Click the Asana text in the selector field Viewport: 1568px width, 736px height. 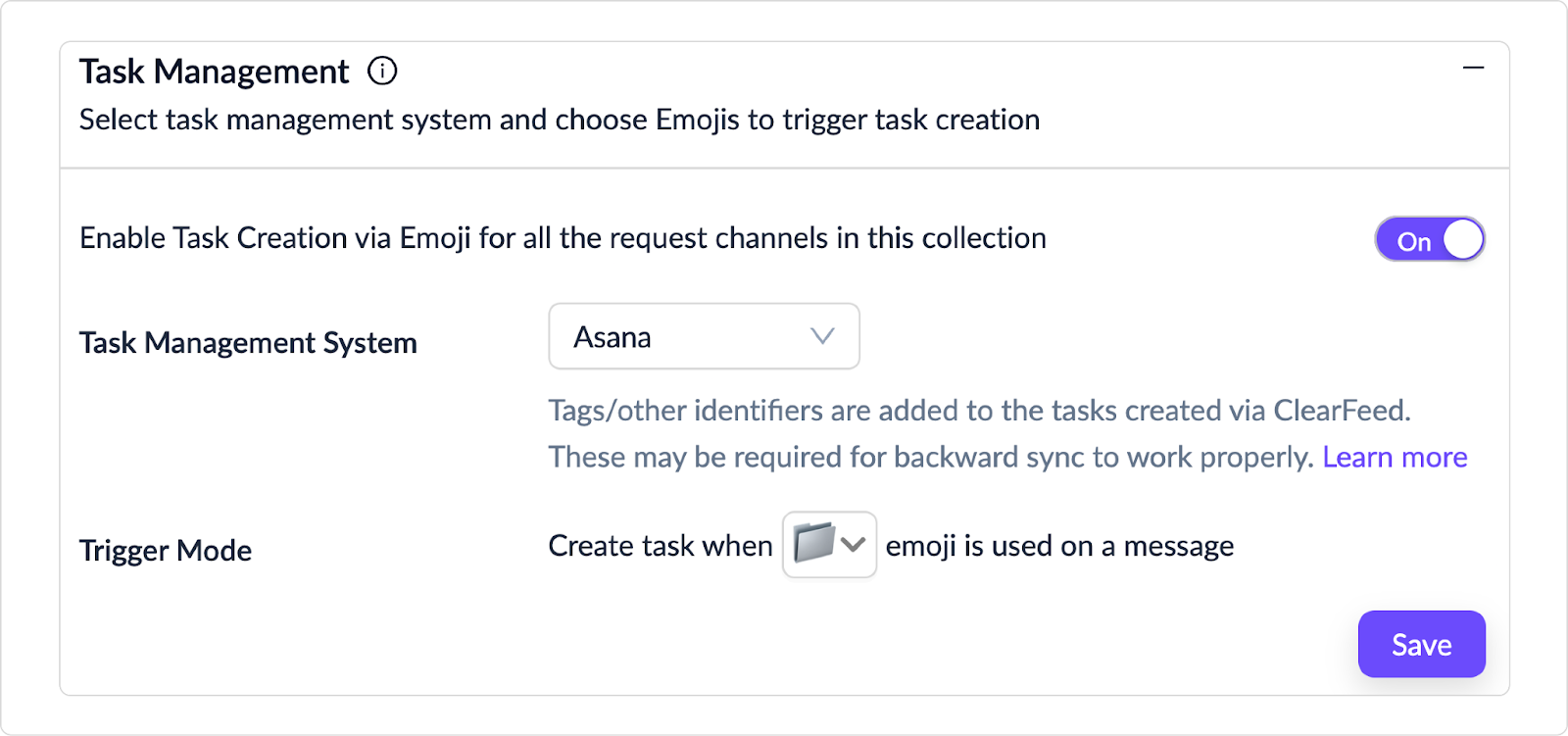pyautogui.click(x=612, y=336)
